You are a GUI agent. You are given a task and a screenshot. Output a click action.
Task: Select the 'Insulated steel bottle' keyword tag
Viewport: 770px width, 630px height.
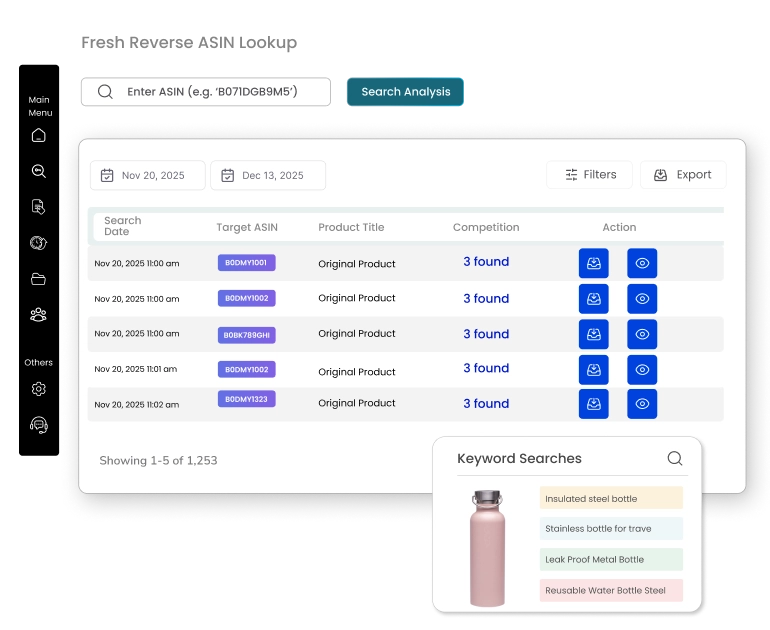[611, 498]
